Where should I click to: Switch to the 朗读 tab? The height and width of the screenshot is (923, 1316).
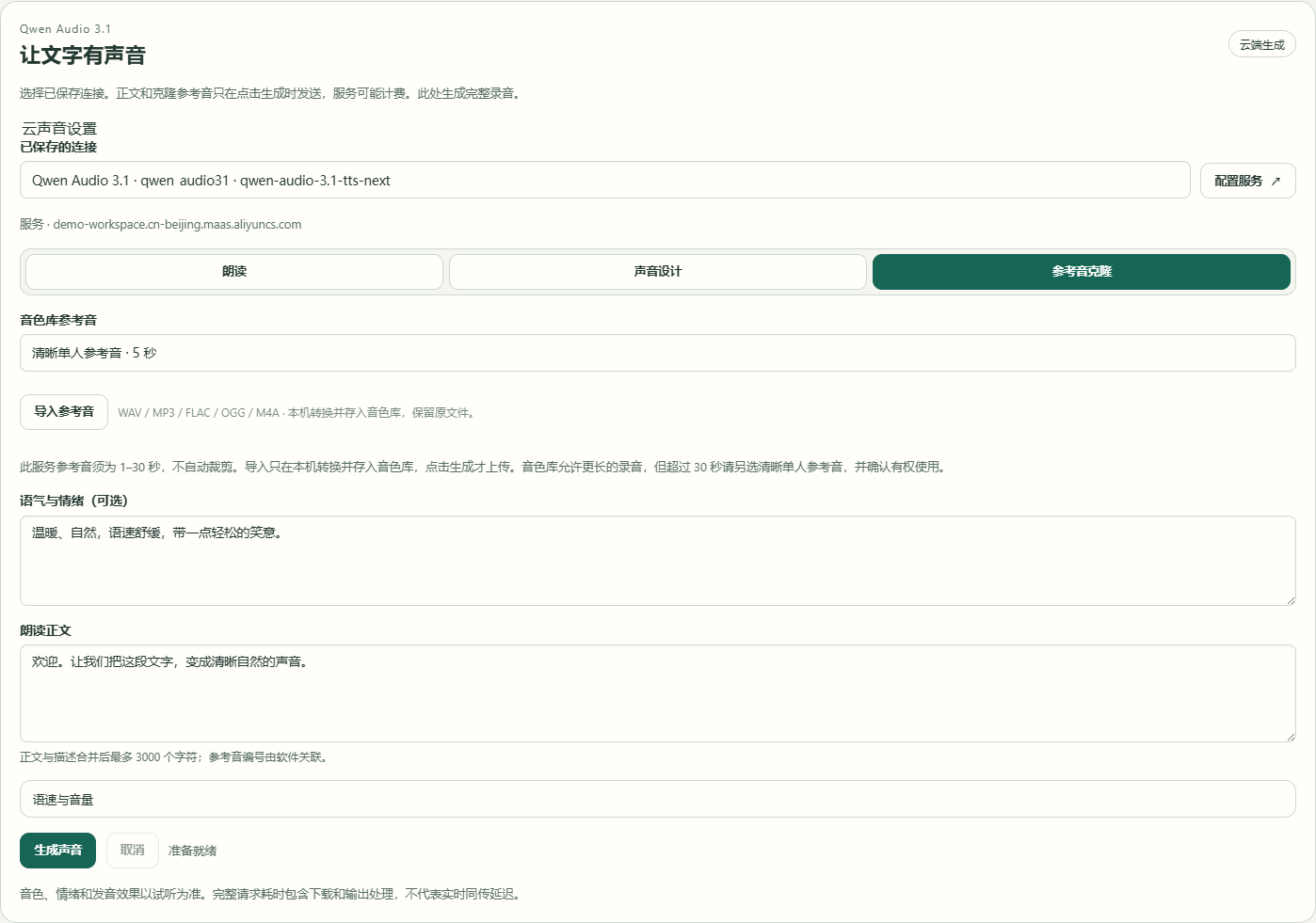coord(234,272)
